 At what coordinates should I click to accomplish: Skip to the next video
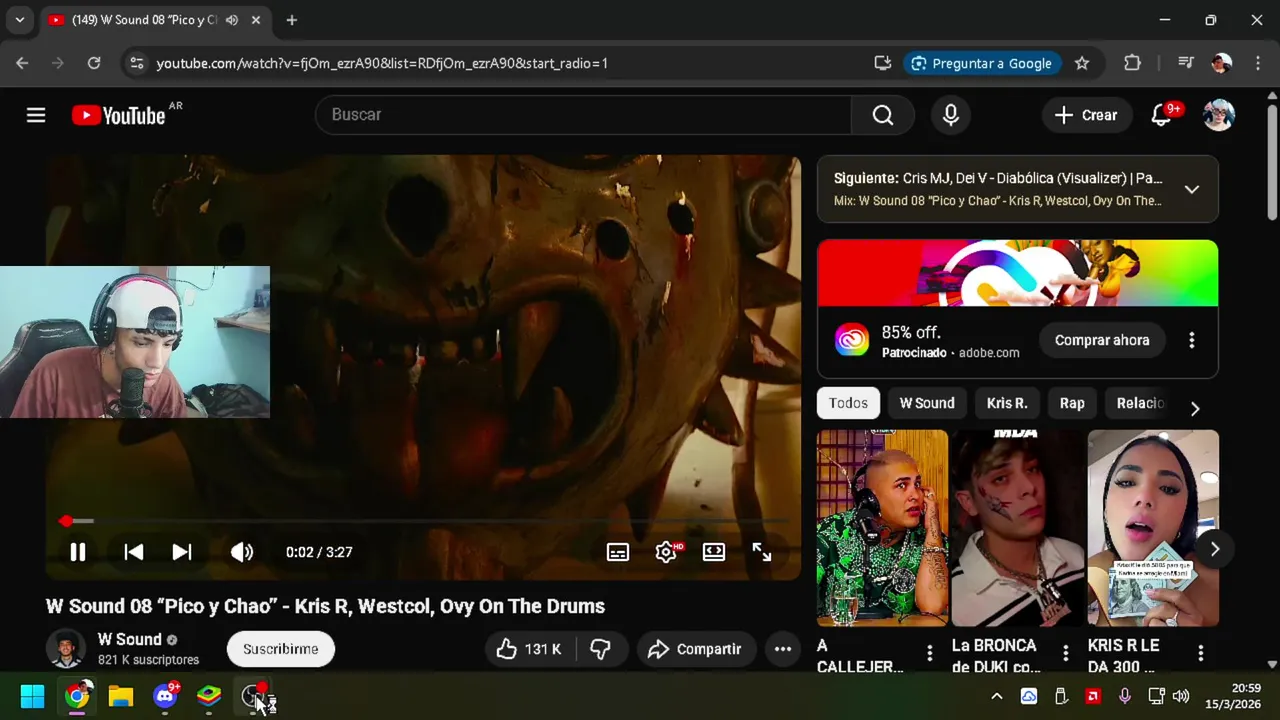(181, 552)
